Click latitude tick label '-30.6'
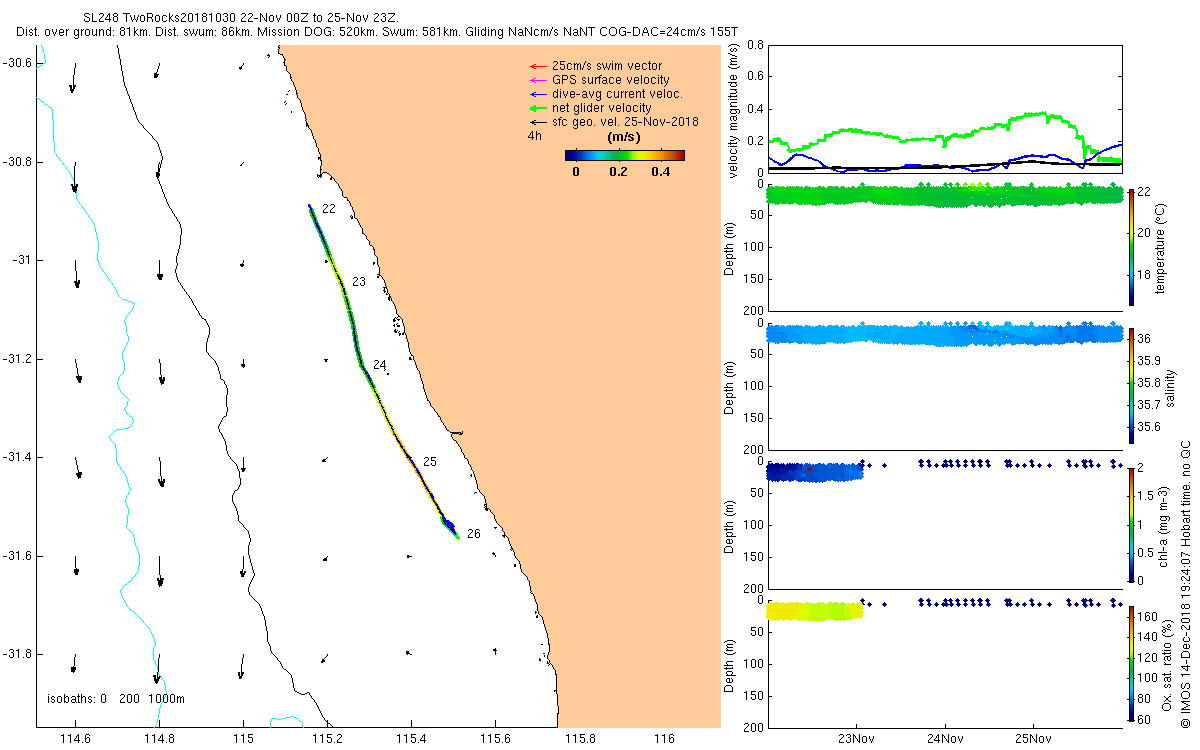1200x750 pixels. pos(17,63)
